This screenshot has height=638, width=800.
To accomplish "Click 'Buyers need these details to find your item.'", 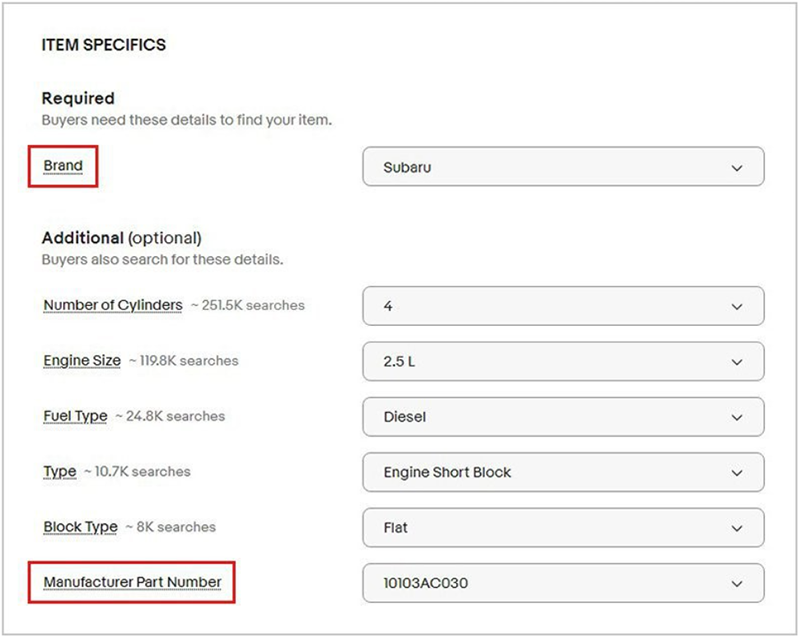I will (187, 120).
